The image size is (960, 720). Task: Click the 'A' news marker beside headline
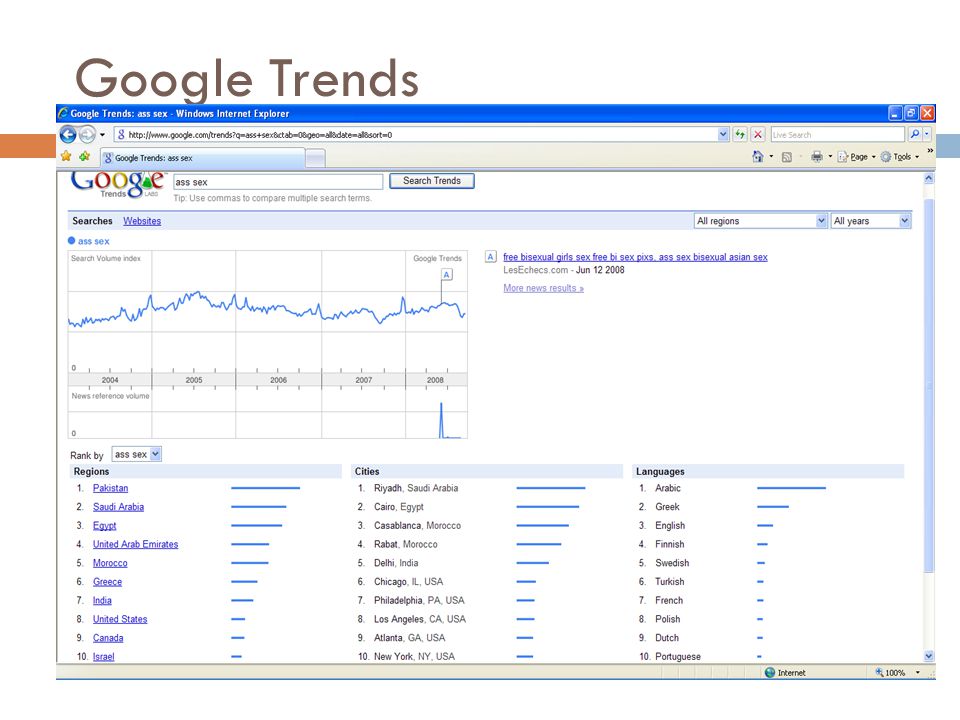coord(490,257)
